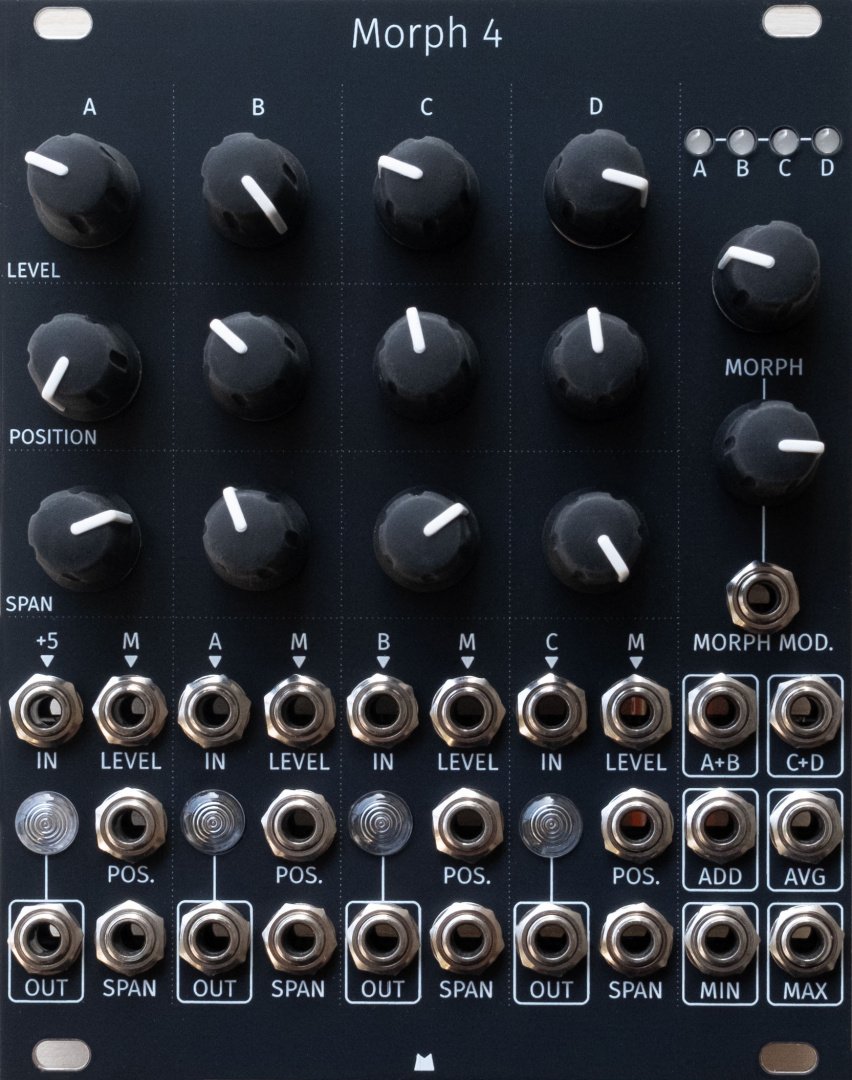Click channel D's boxed OUT jack

point(551,939)
